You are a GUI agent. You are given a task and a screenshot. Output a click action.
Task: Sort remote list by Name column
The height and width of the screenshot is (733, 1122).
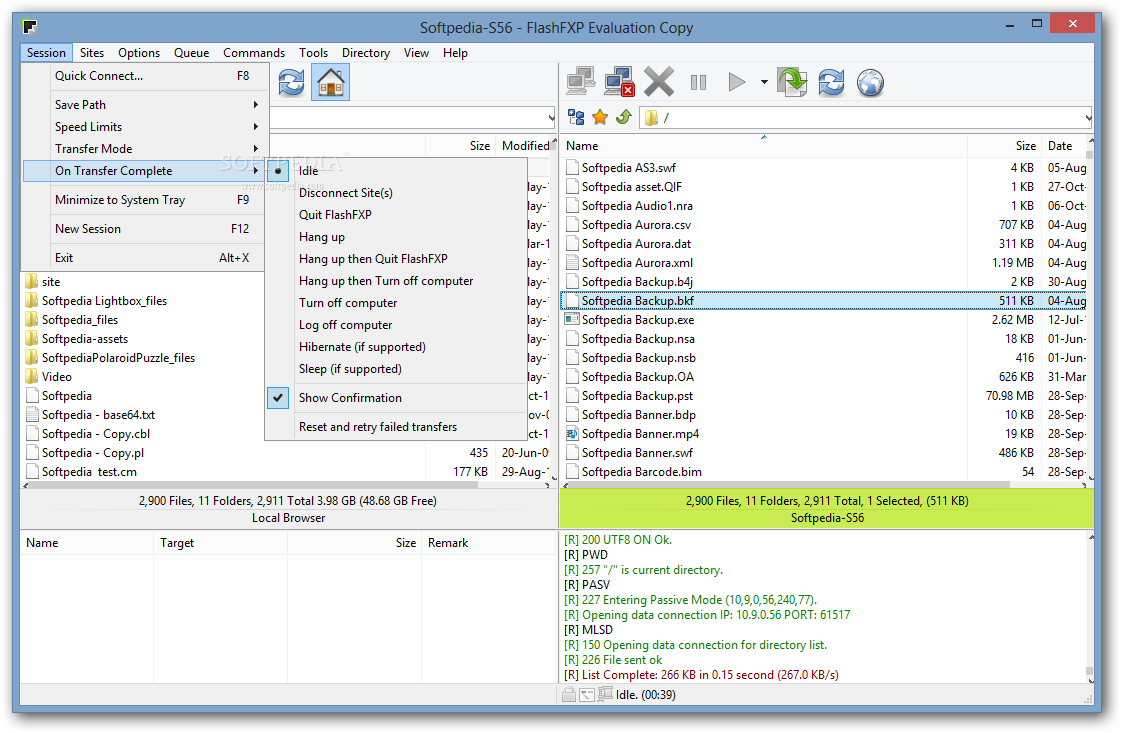tap(764, 145)
